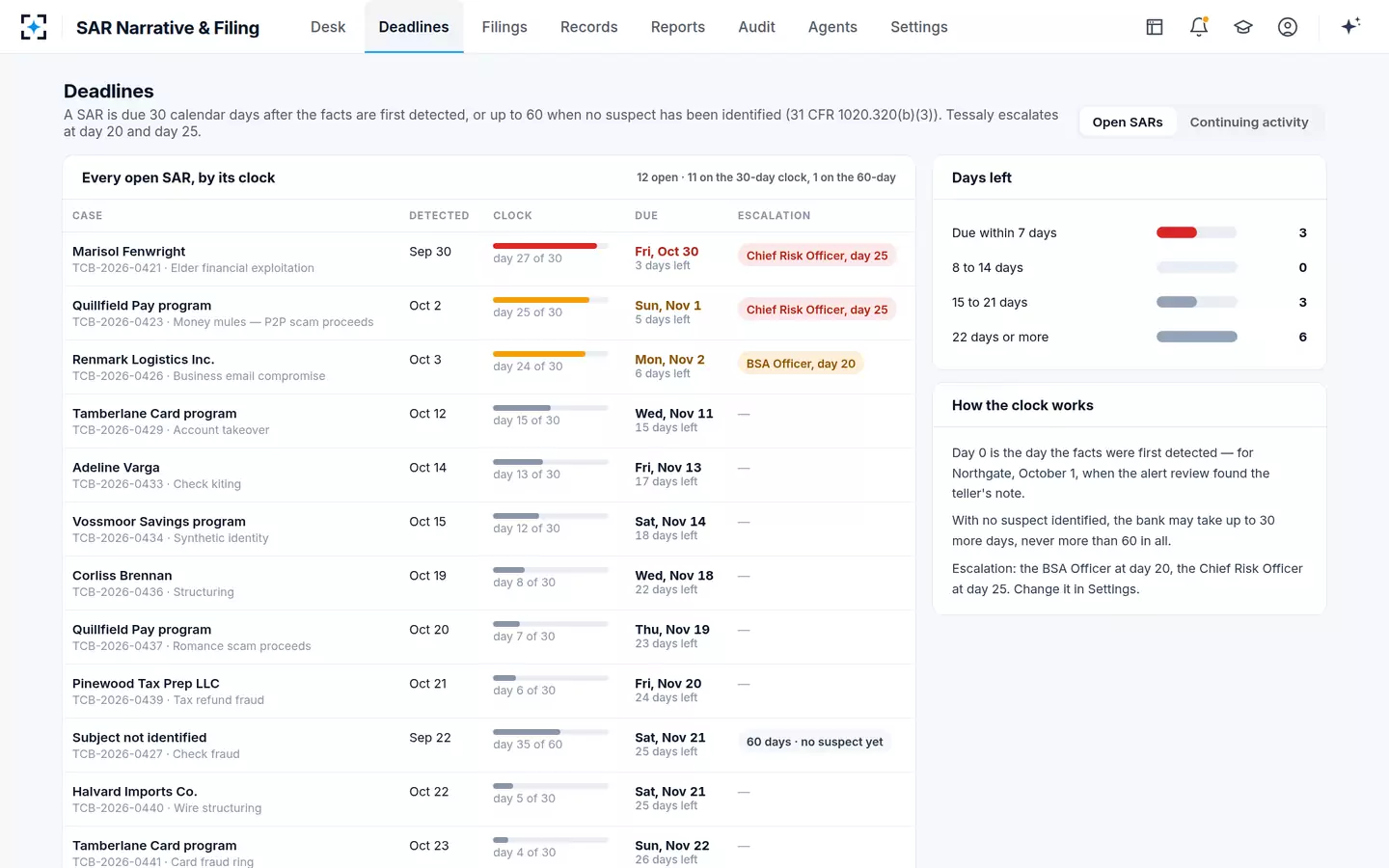This screenshot has height=868, width=1389.
Task: Click Chief Risk Officer badge on TCB-2026-0423 row
Action: (817, 310)
